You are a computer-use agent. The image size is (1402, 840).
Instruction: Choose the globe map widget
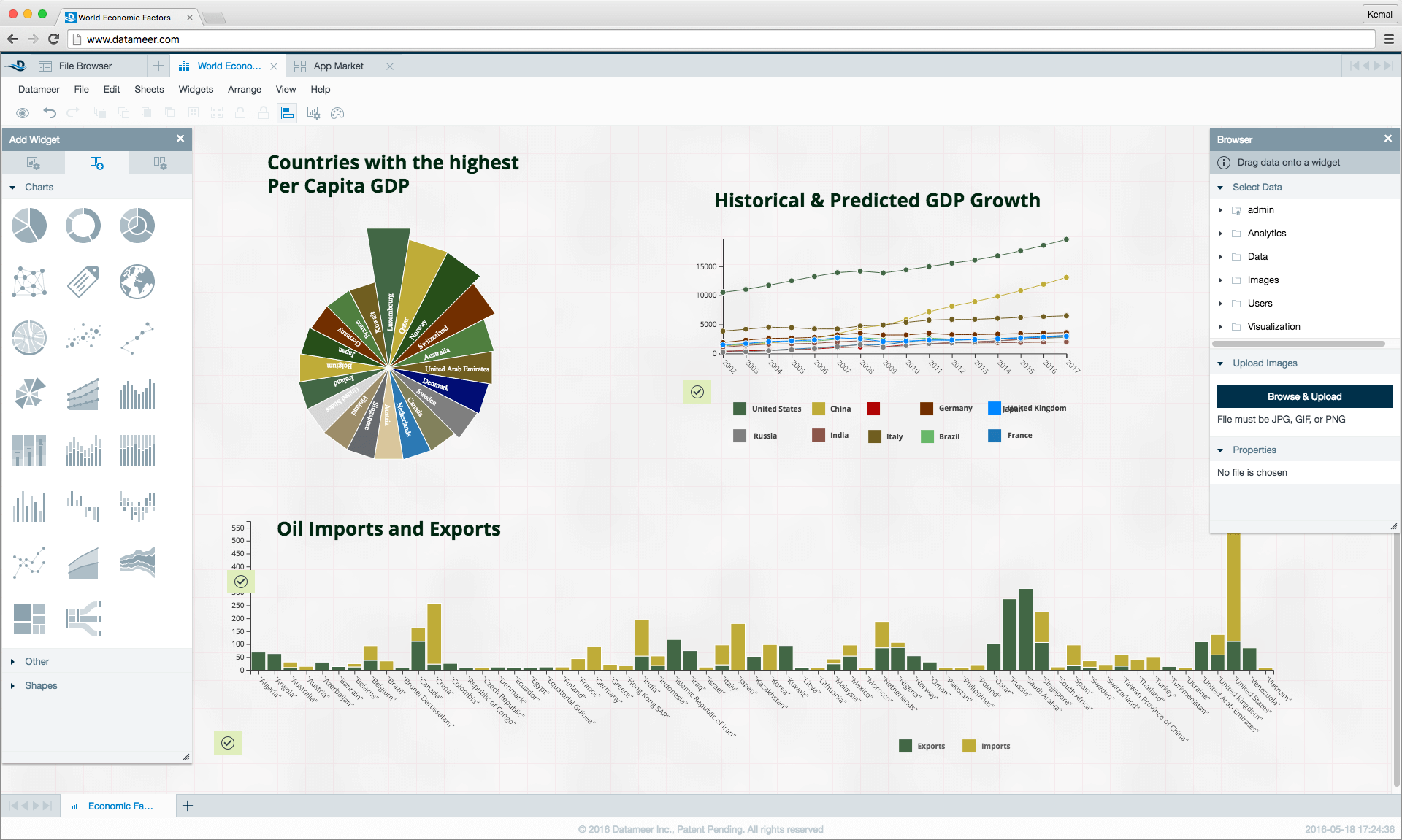[137, 282]
